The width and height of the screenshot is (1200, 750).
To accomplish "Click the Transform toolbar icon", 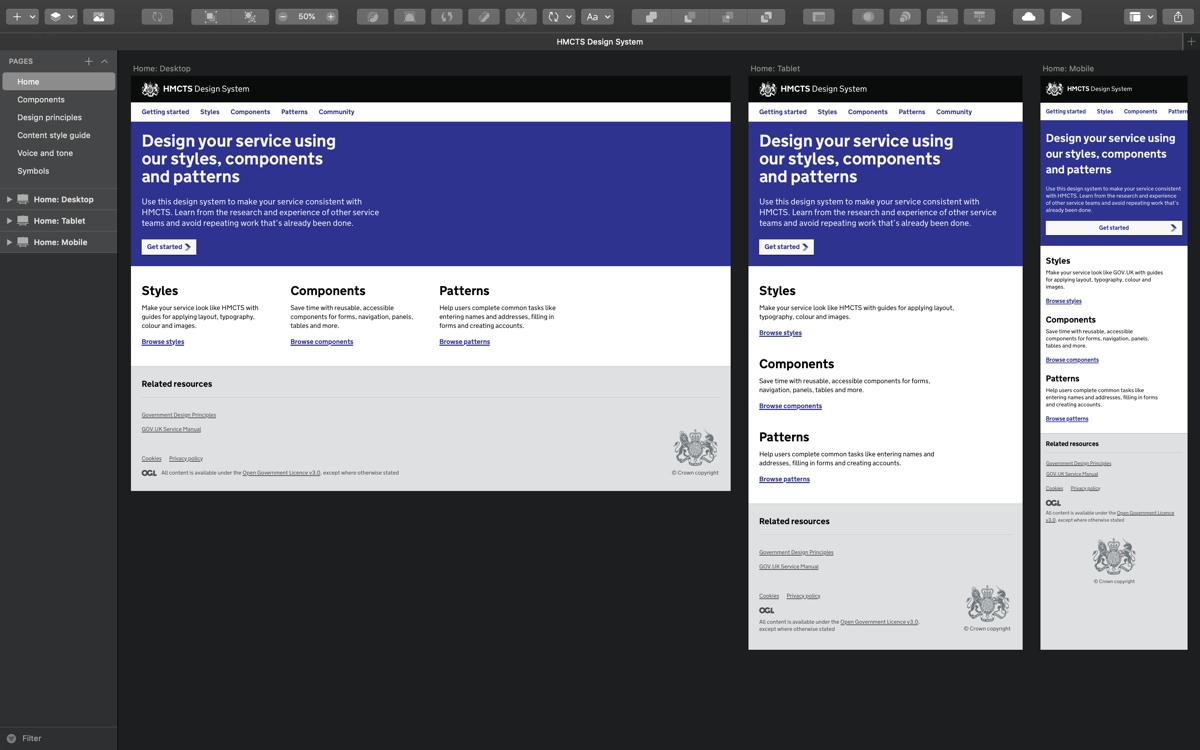I will click(409, 17).
